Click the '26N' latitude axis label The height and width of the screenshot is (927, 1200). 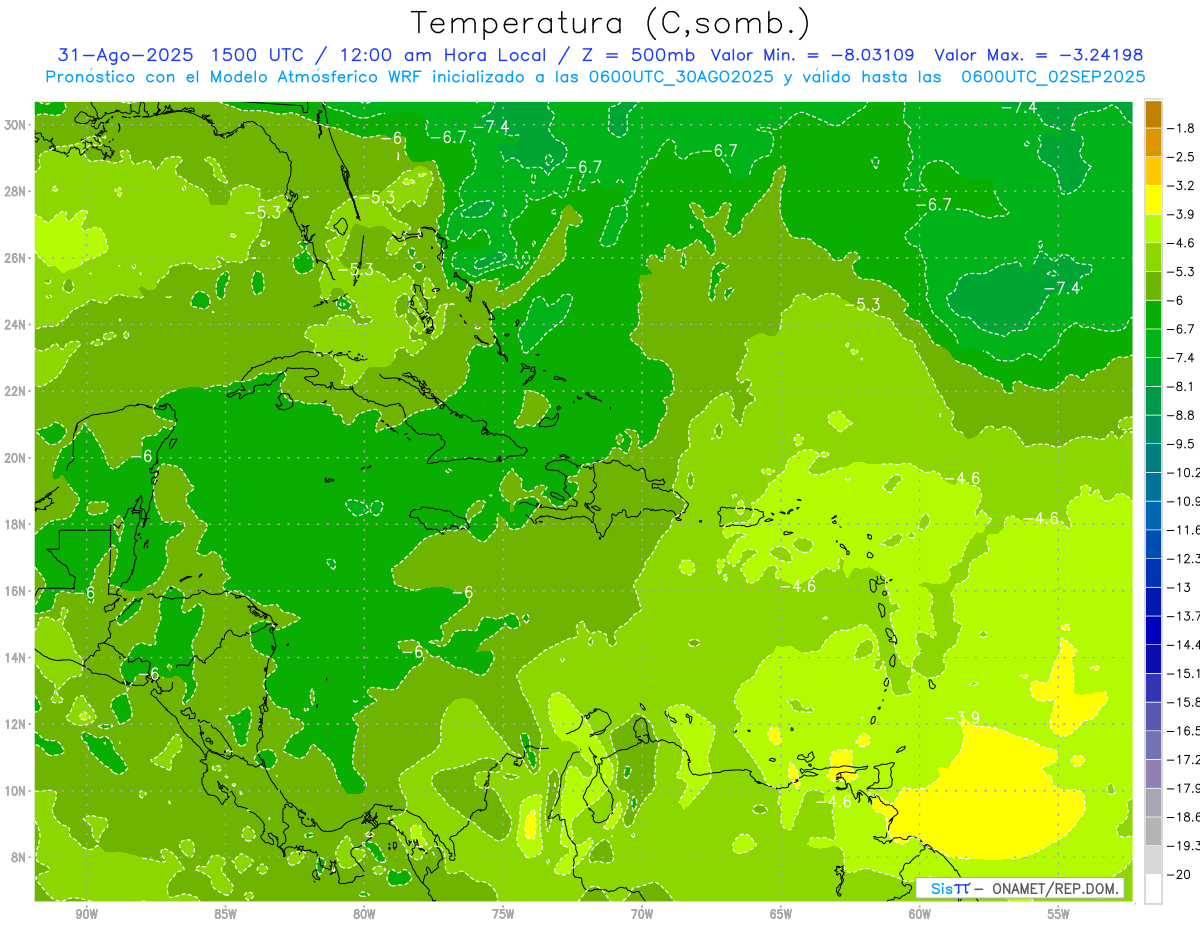[15, 257]
